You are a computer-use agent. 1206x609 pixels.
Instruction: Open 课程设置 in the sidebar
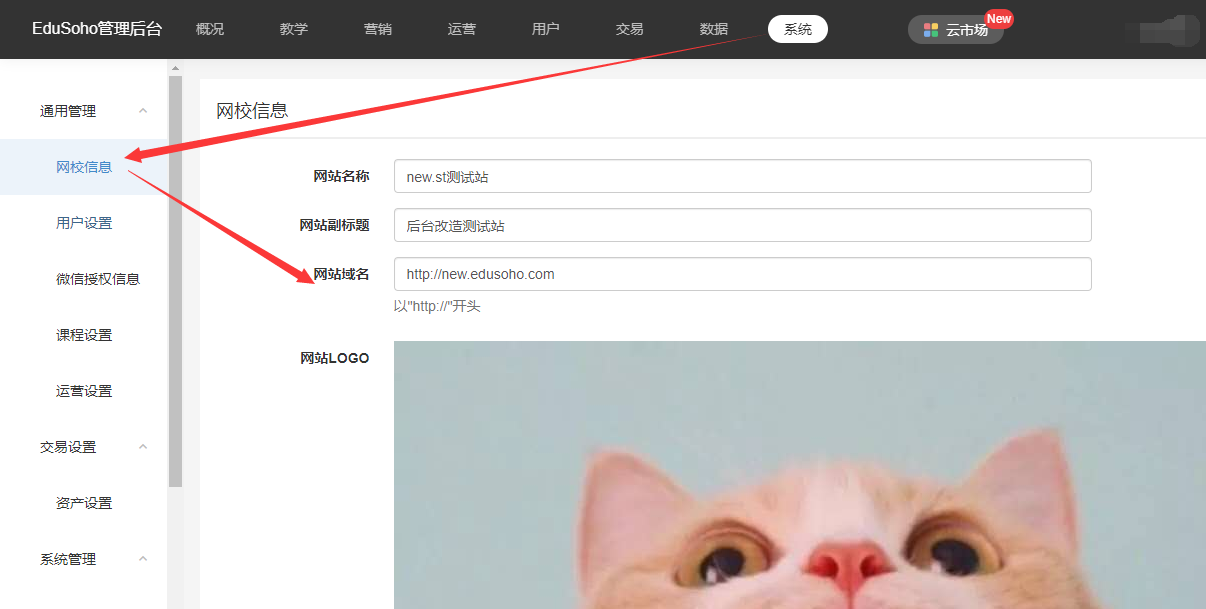[84, 335]
